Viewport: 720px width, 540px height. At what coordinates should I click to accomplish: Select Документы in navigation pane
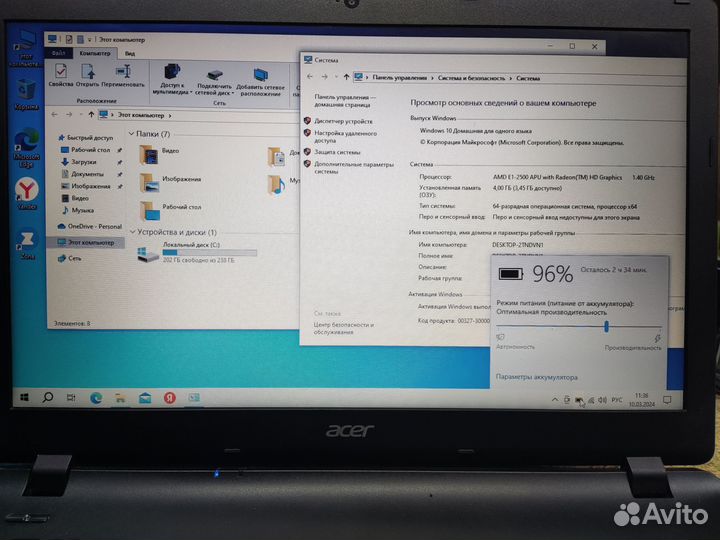83,174
